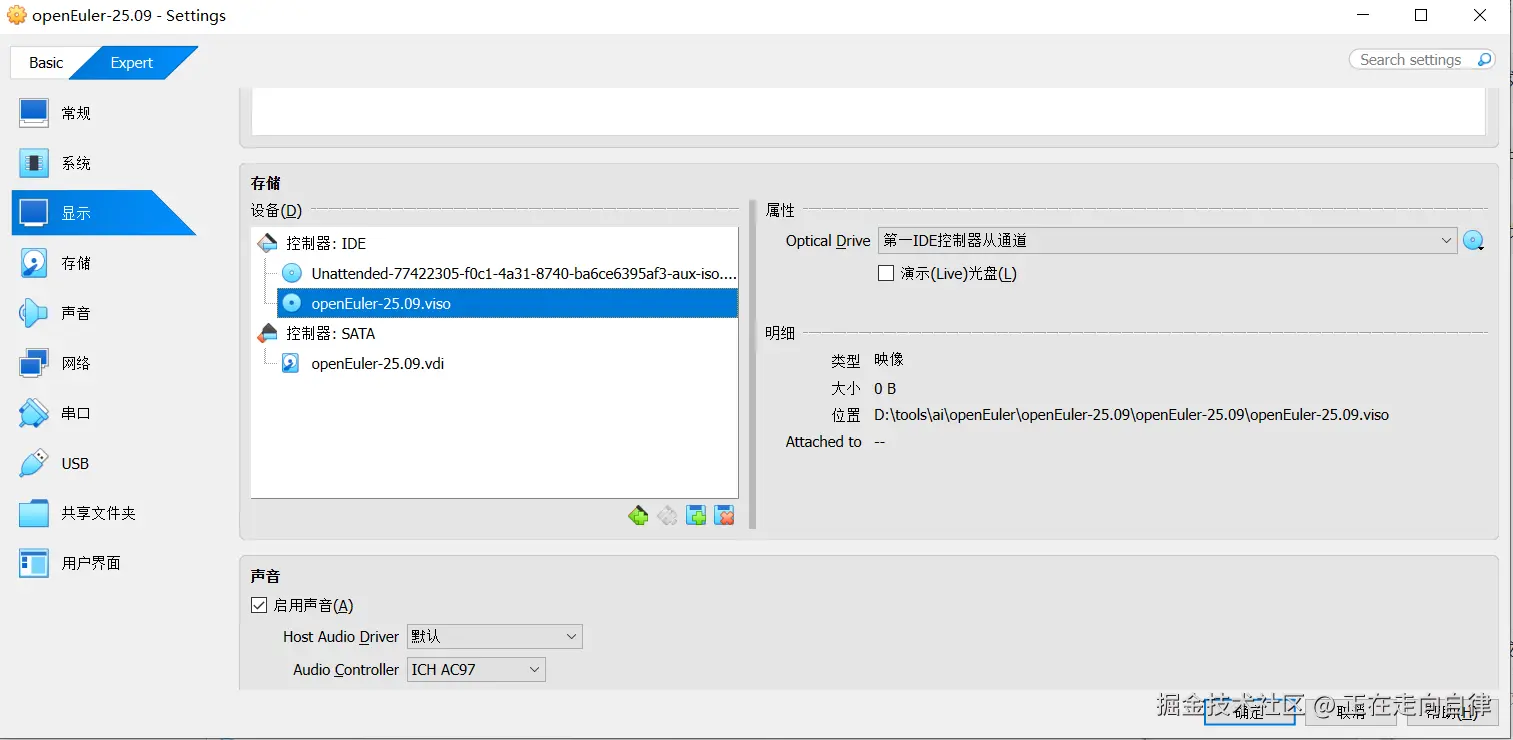The width and height of the screenshot is (1513, 740).
Task: Click the magnifier icon in search settings box
Action: click(x=1484, y=60)
